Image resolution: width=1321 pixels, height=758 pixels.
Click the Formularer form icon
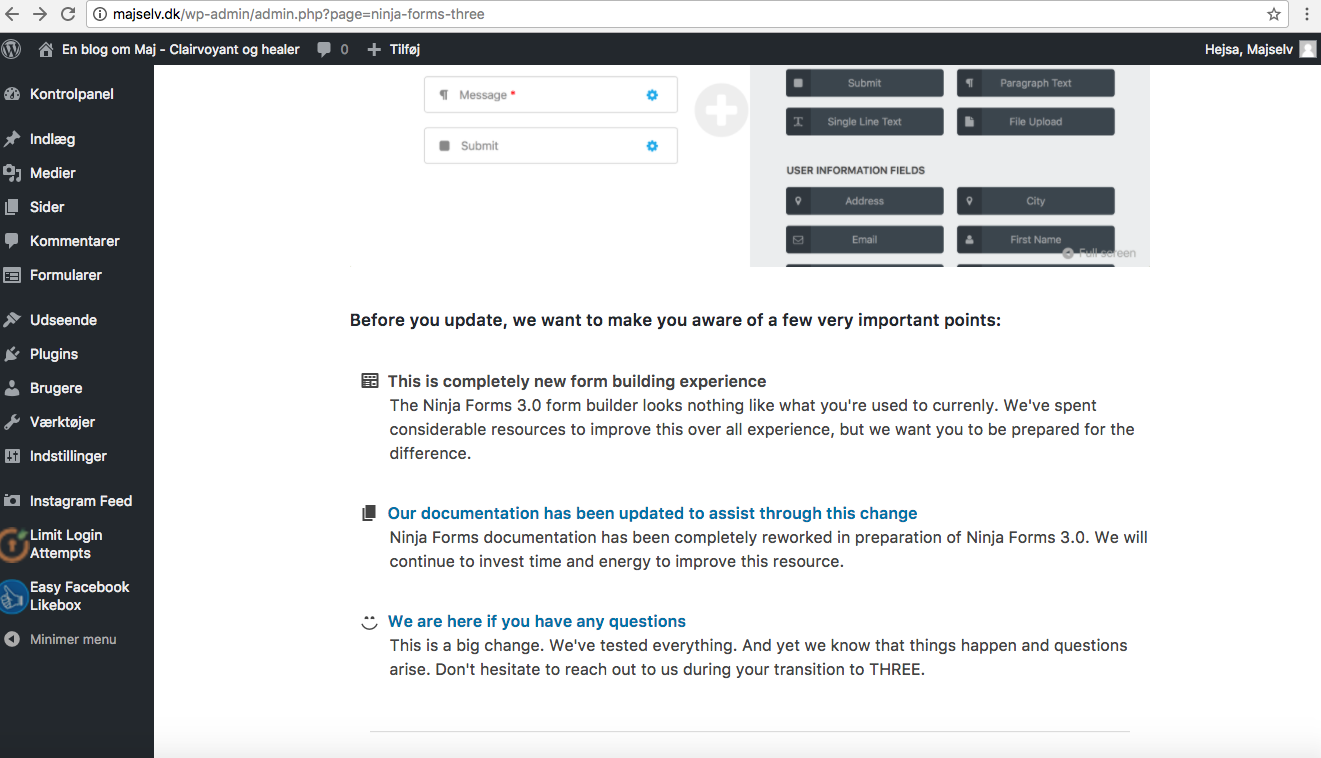(x=12, y=275)
